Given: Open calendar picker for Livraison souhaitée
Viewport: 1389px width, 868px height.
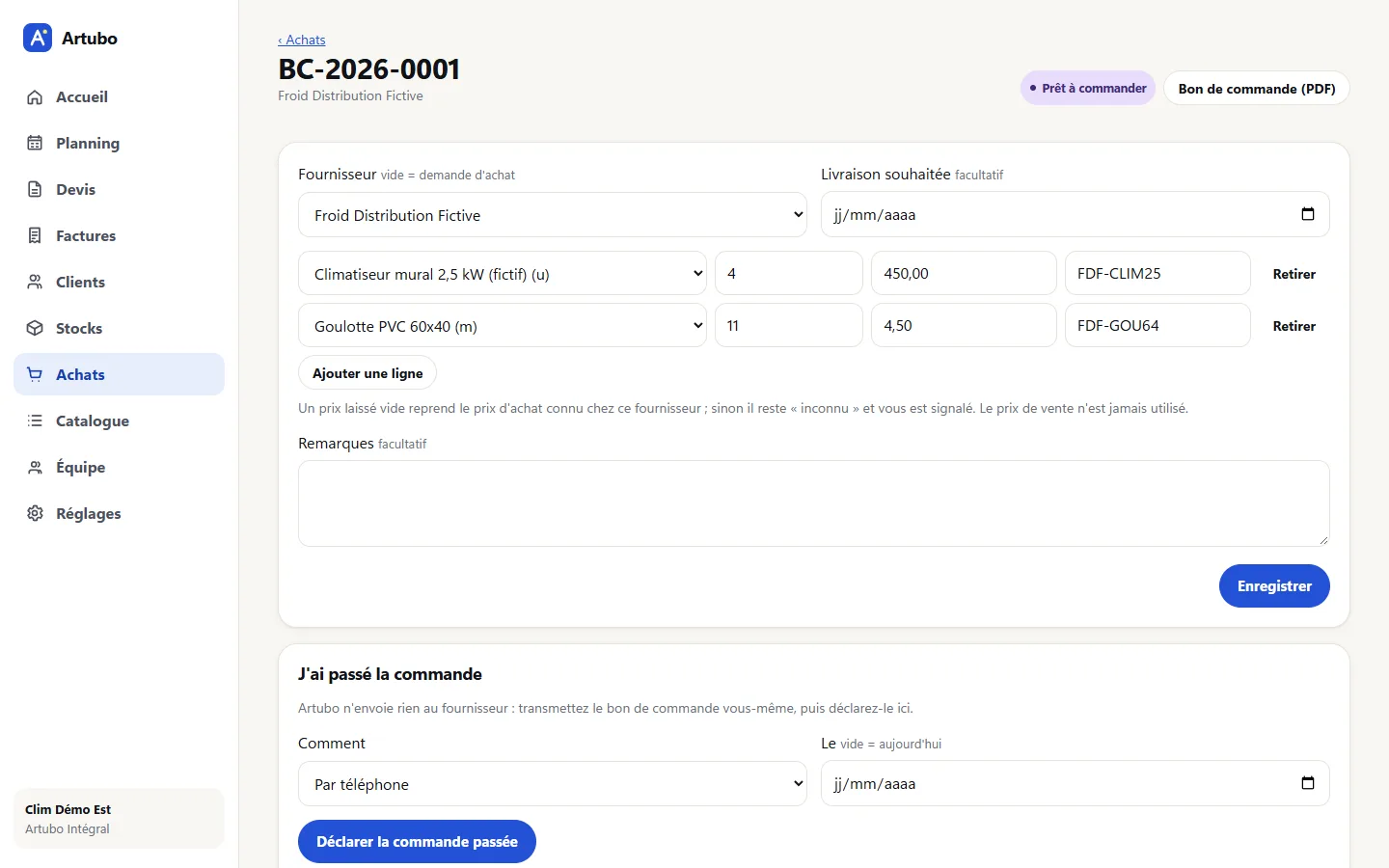Looking at the screenshot, I should (x=1308, y=214).
